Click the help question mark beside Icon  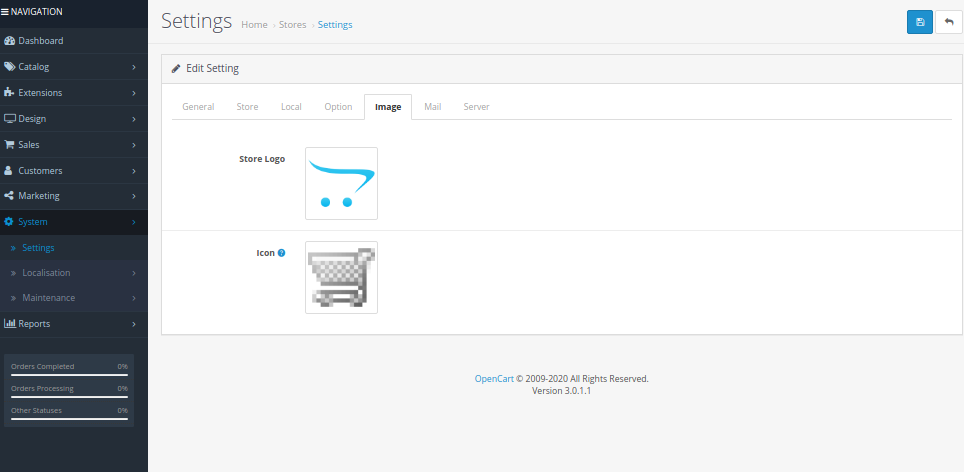[282, 253]
